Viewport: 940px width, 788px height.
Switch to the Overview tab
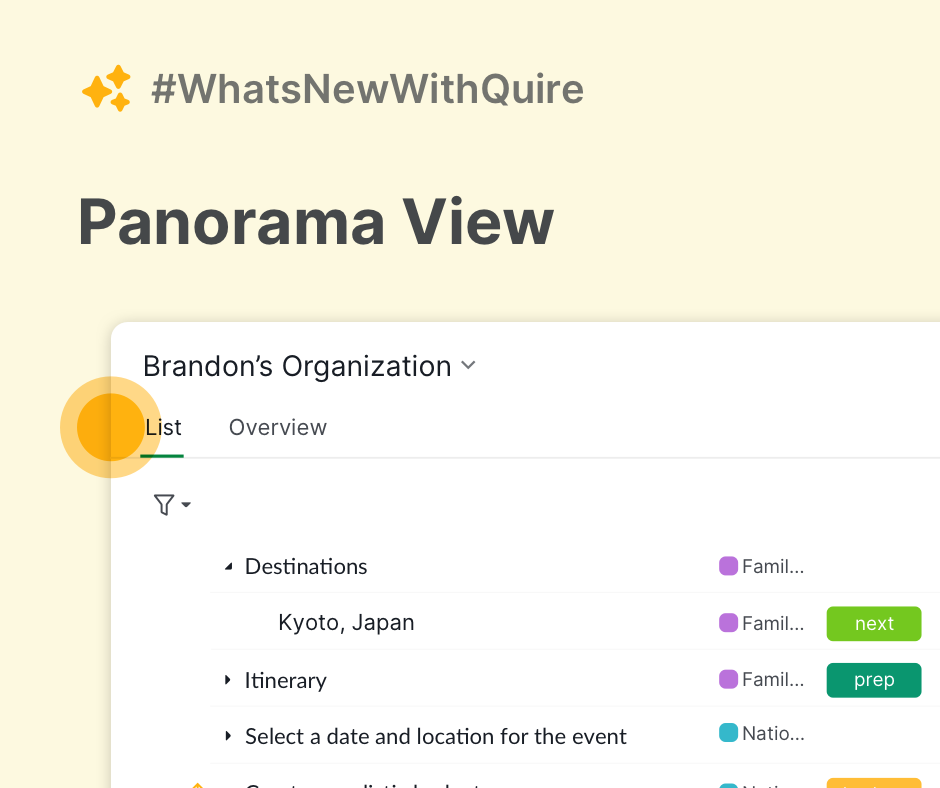pos(278,428)
